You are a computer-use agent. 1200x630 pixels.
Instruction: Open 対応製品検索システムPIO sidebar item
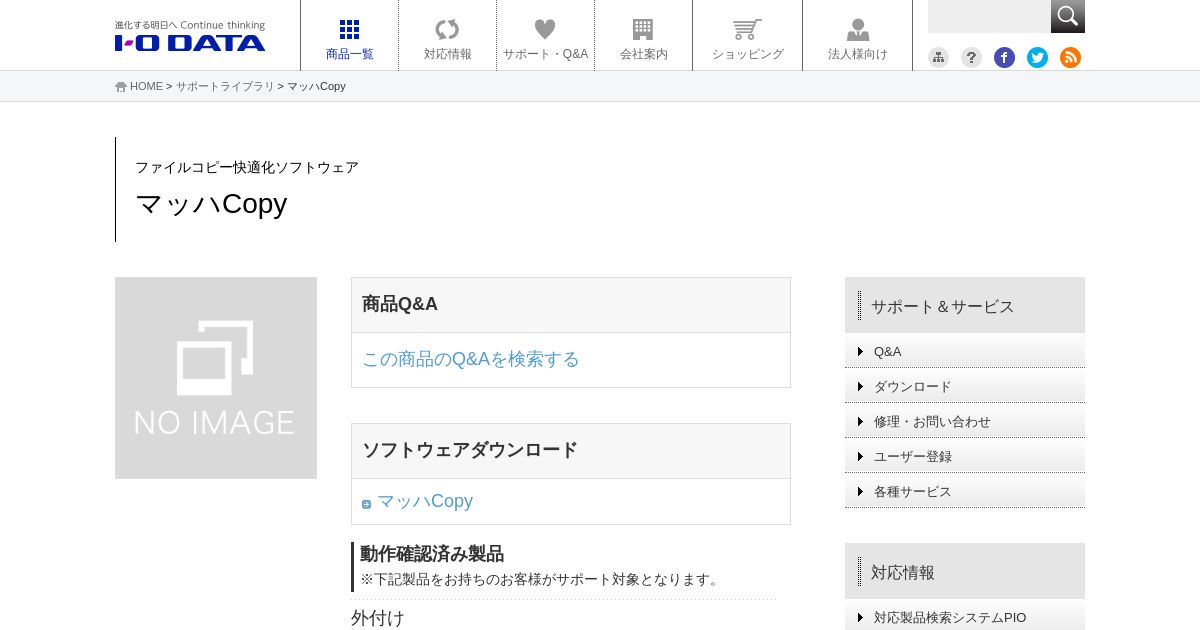[x=965, y=616]
